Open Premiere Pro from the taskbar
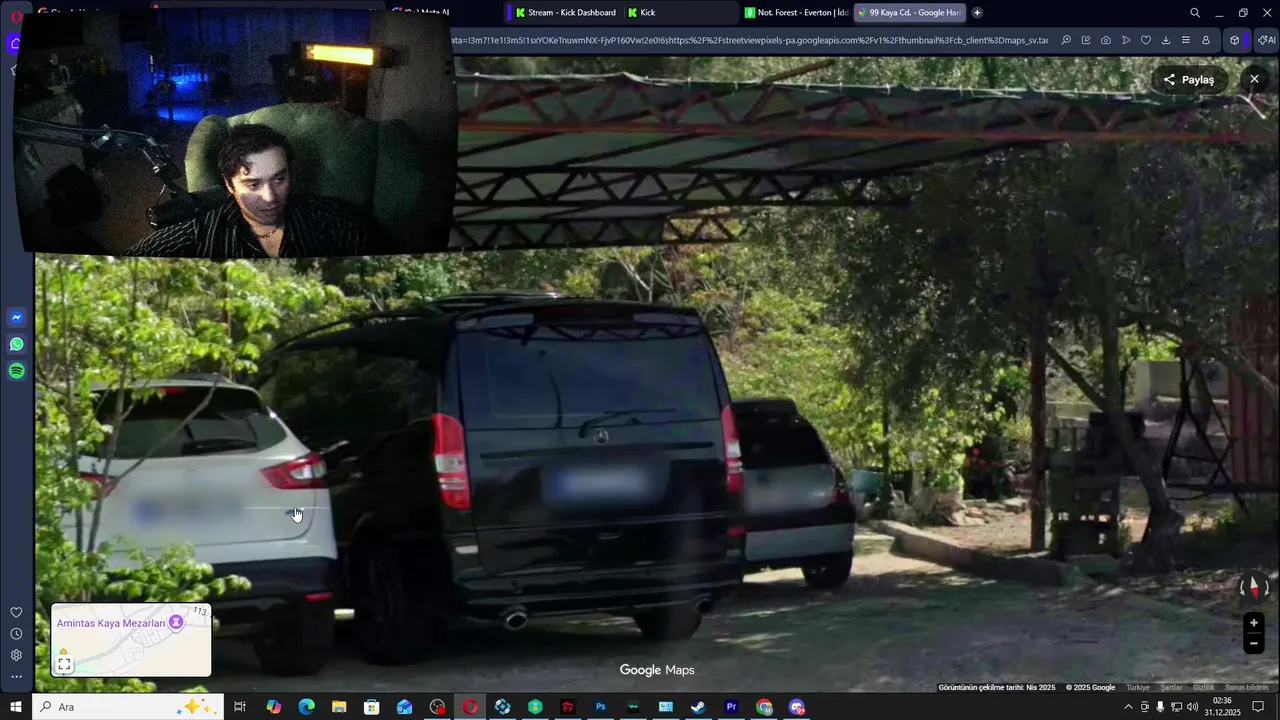The width and height of the screenshot is (1280, 720). (x=731, y=707)
